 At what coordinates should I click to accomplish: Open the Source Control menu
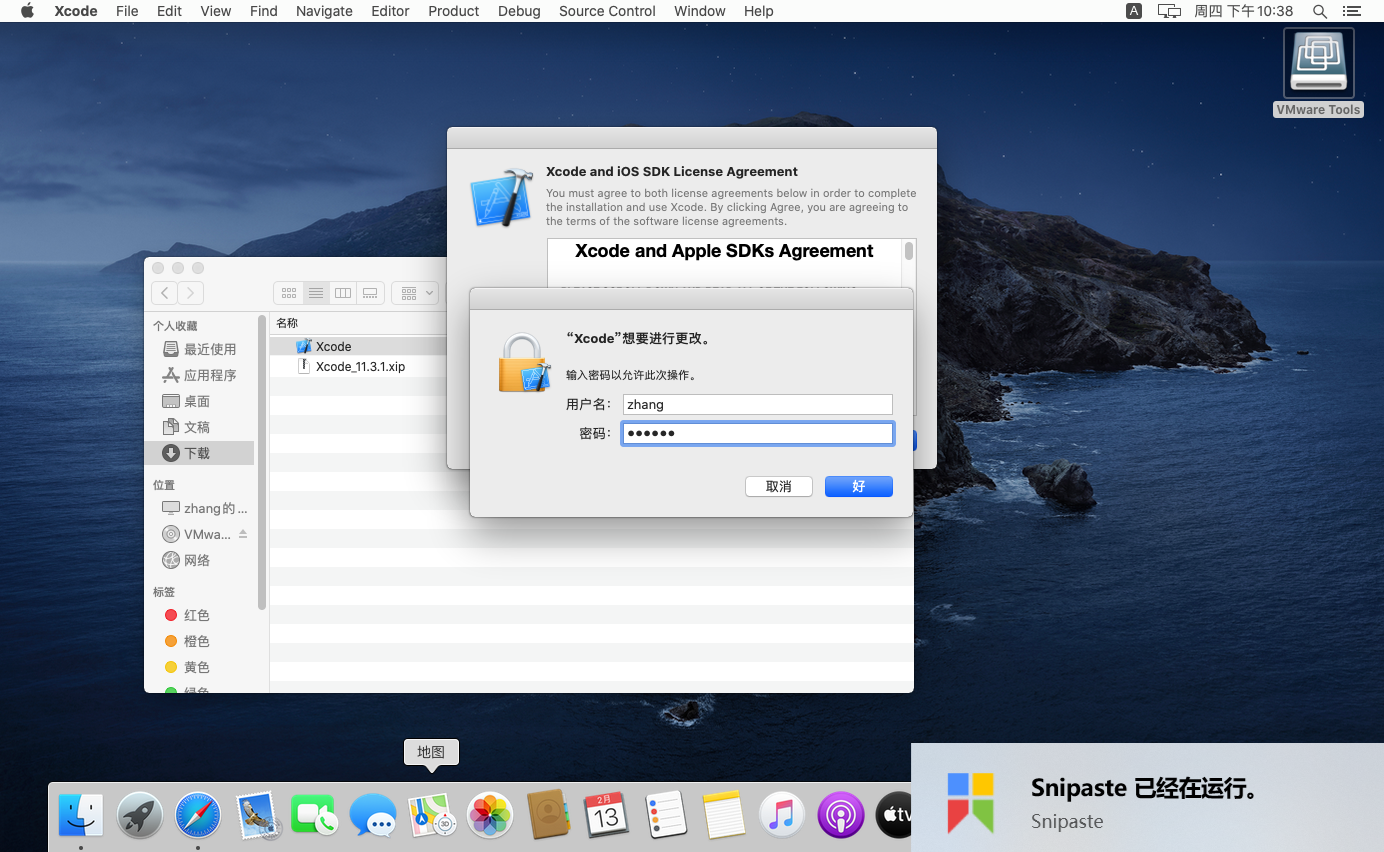(x=607, y=11)
